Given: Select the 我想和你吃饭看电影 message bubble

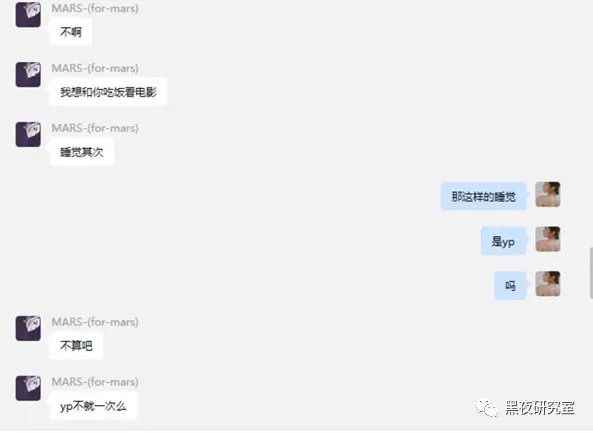Looking at the screenshot, I should click(108, 92).
